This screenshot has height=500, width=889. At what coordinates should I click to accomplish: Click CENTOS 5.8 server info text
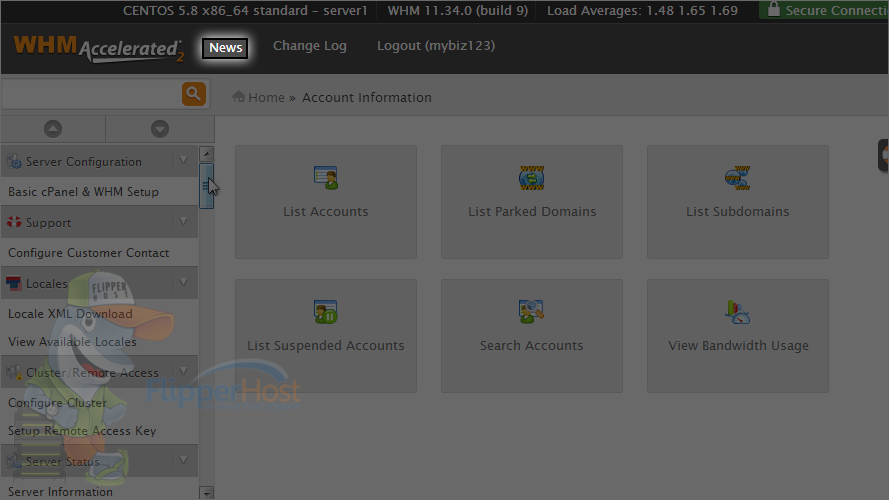click(x=245, y=11)
